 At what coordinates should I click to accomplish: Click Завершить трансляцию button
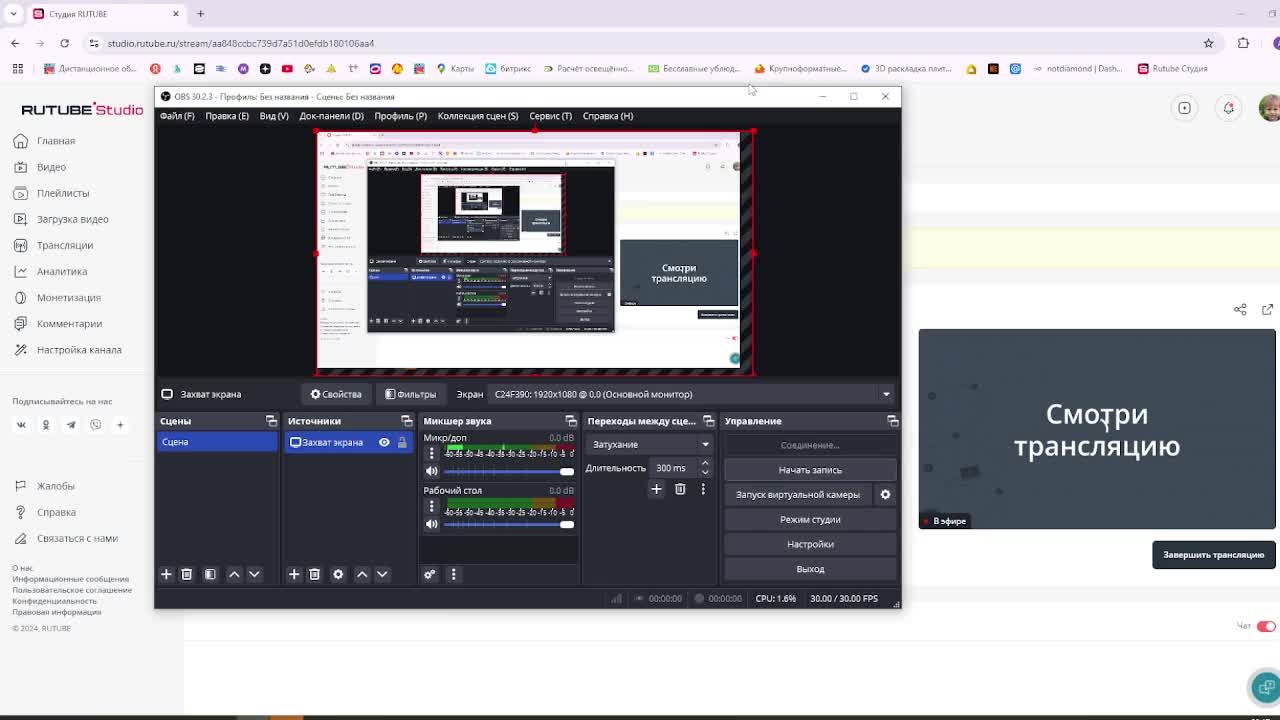click(1213, 555)
